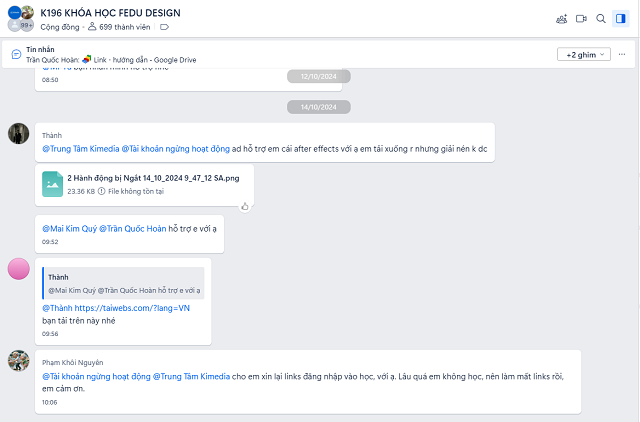Image resolution: width=640 pixels, height=422 pixels.
Task: Open Phạm Khôi Nguyên's profile avatar
Action: [x=18, y=361]
